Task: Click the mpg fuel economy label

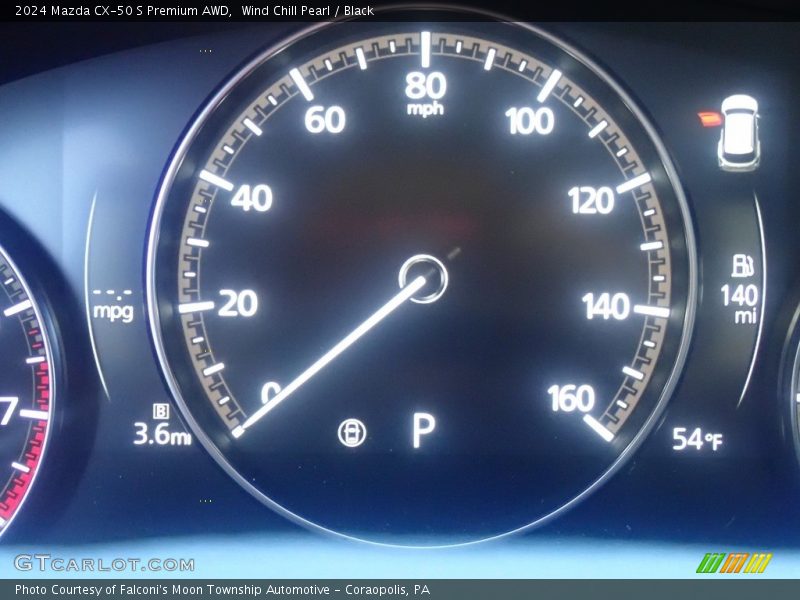Action: [113, 311]
